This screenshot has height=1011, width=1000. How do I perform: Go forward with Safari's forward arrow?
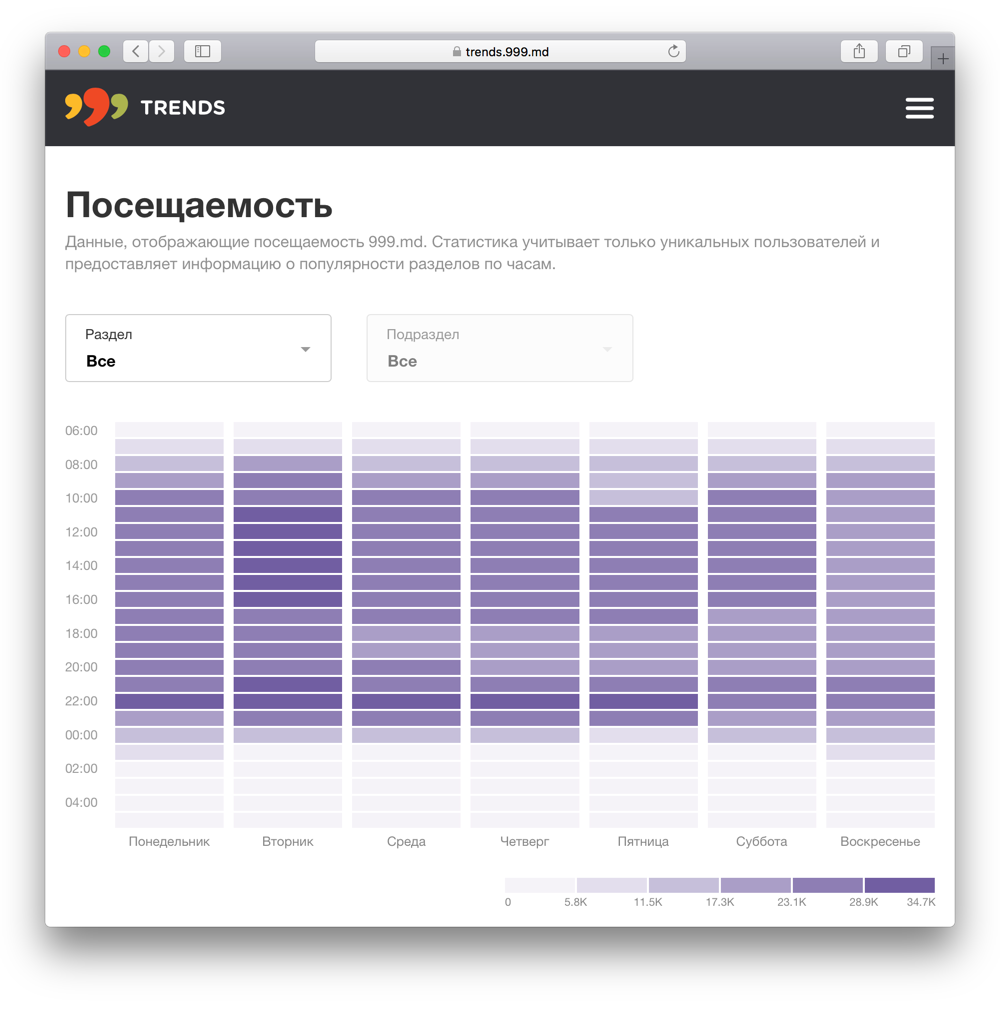click(162, 51)
